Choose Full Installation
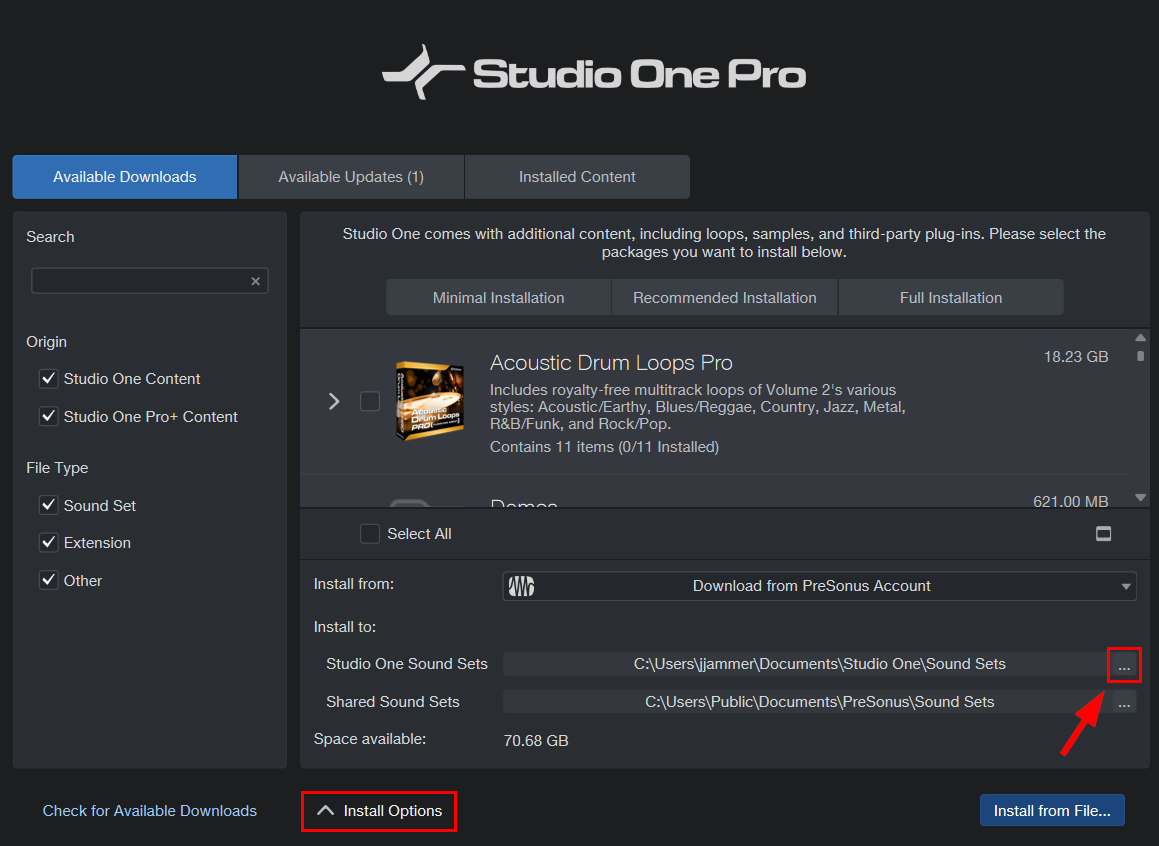Screen dimensions: 1159x846 tap(951, 298)
